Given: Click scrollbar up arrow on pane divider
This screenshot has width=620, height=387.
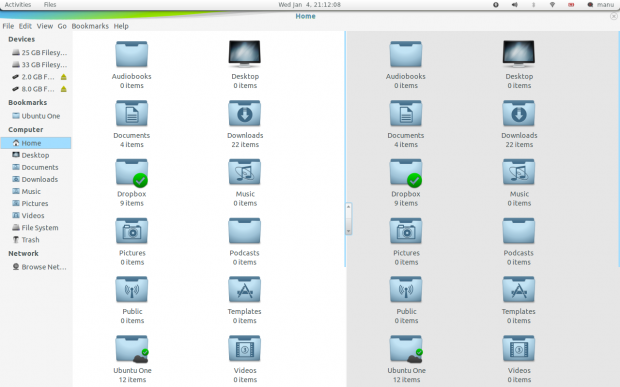Looking at the screenshot, I should click(348, 206).
